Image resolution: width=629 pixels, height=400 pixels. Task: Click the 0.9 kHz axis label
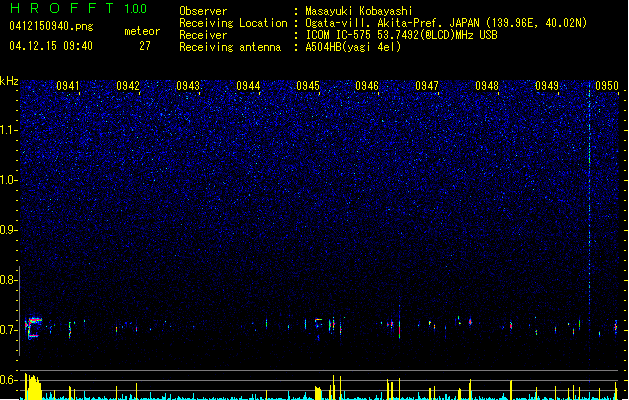[8, 230]
